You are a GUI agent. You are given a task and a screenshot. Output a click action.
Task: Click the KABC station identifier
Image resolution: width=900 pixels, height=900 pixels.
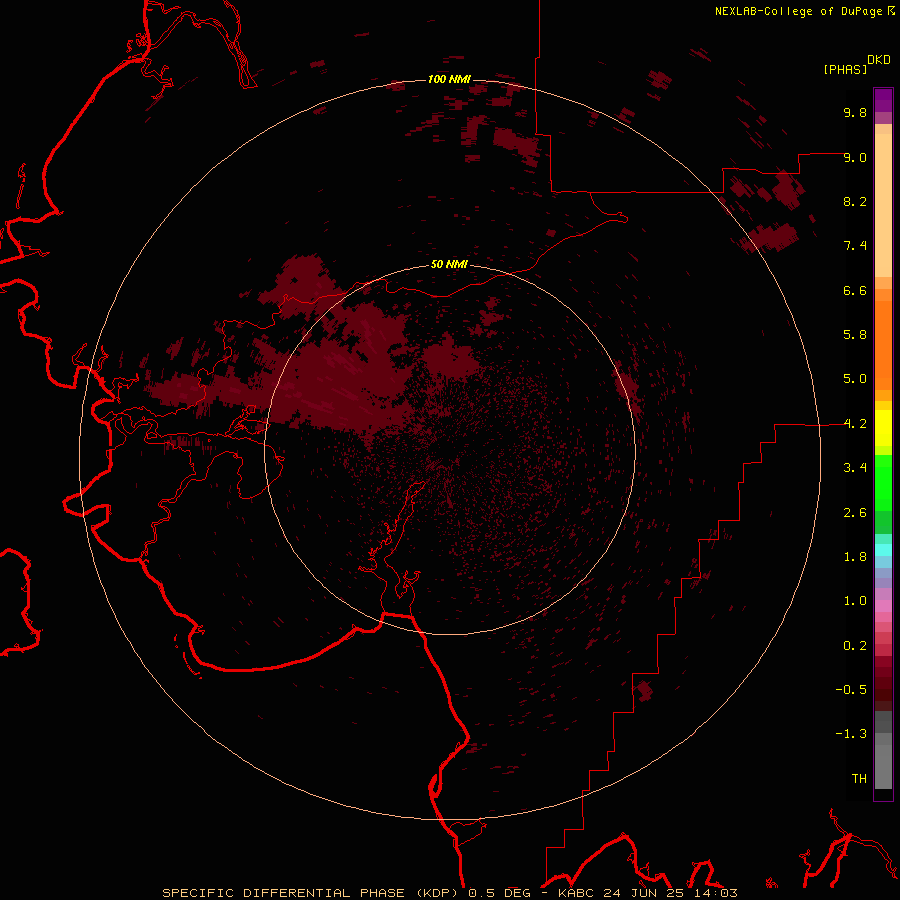point(577,893)
